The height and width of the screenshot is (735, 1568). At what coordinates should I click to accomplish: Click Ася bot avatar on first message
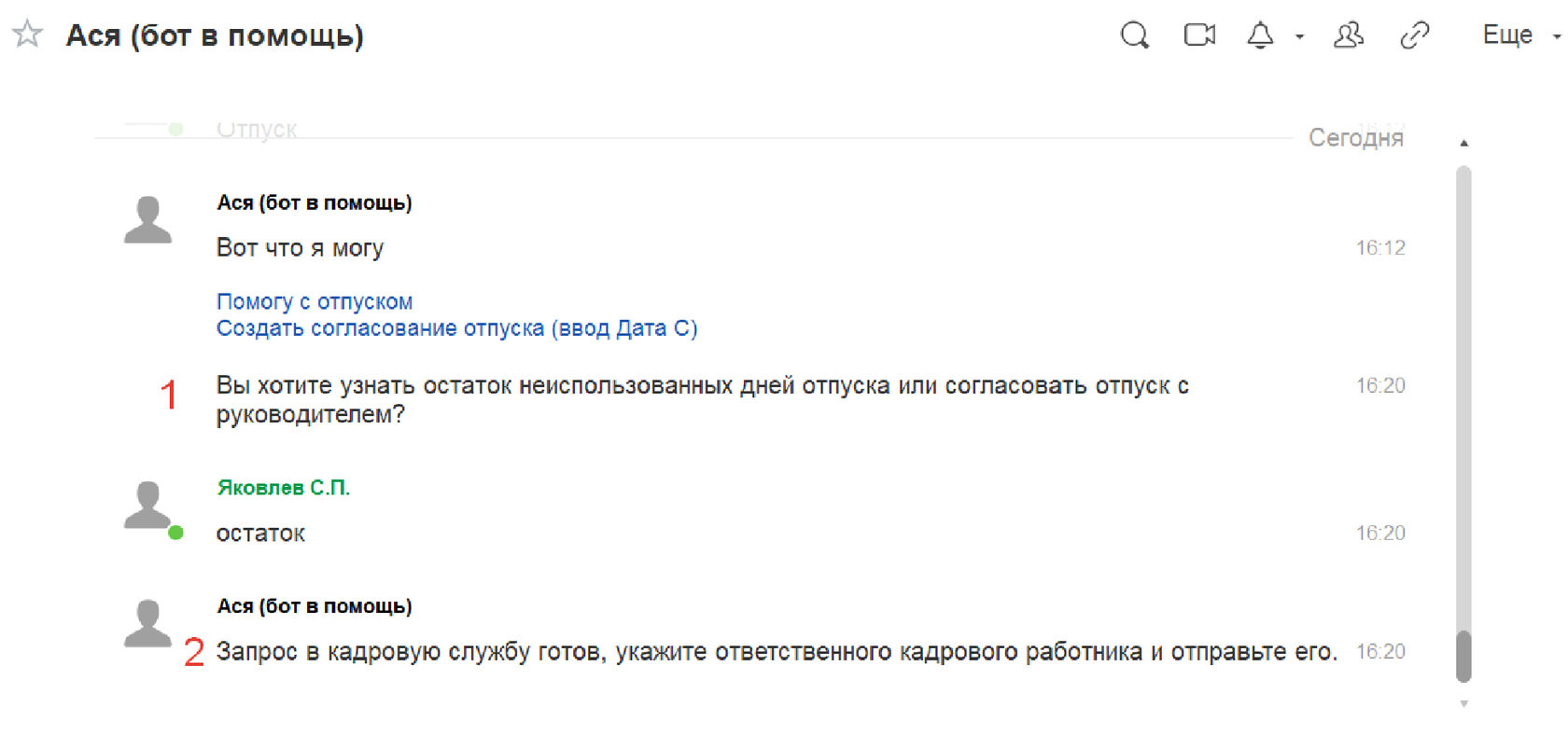(147, 220)
